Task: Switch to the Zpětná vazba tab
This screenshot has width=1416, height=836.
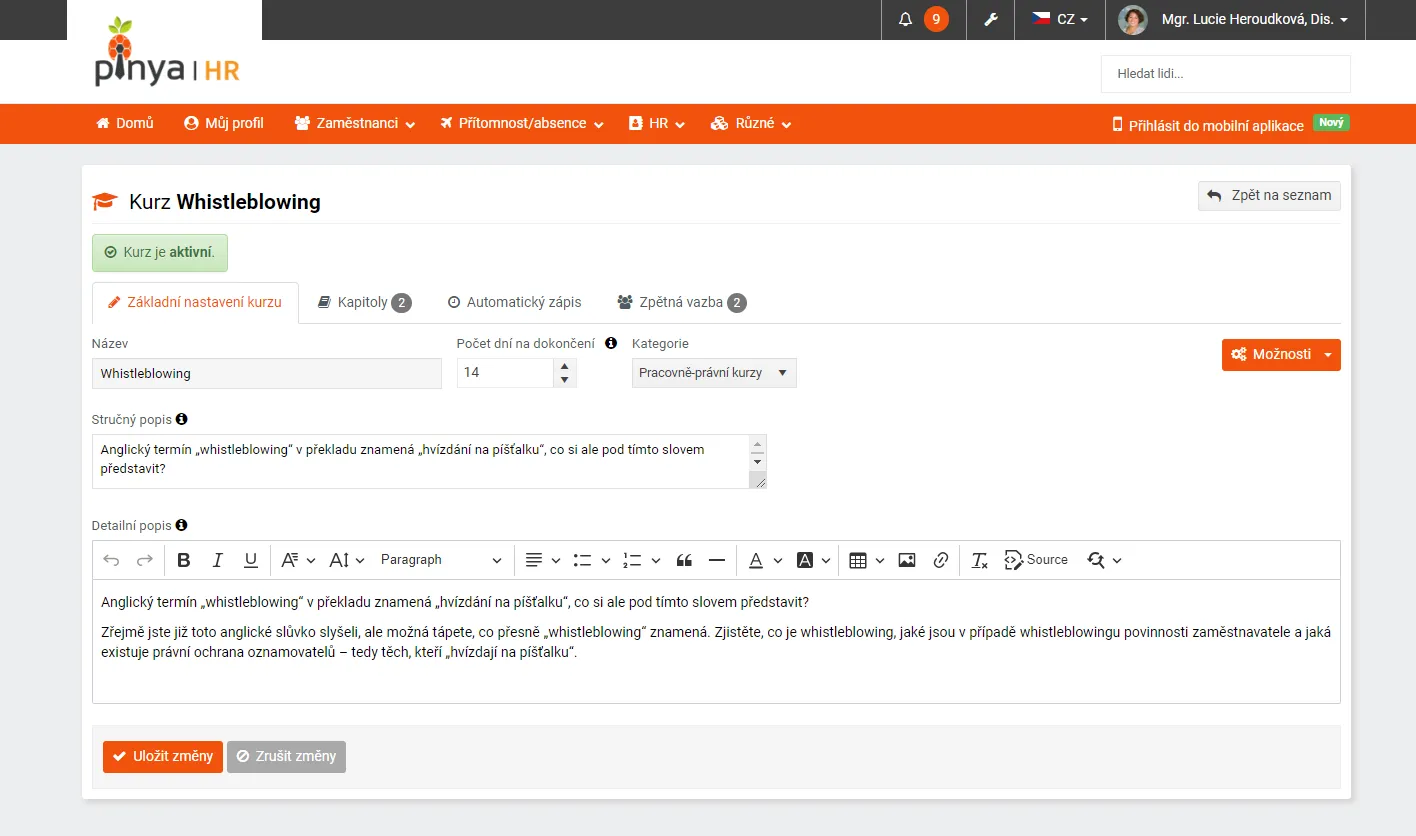Action: click(x=682, y=302)
